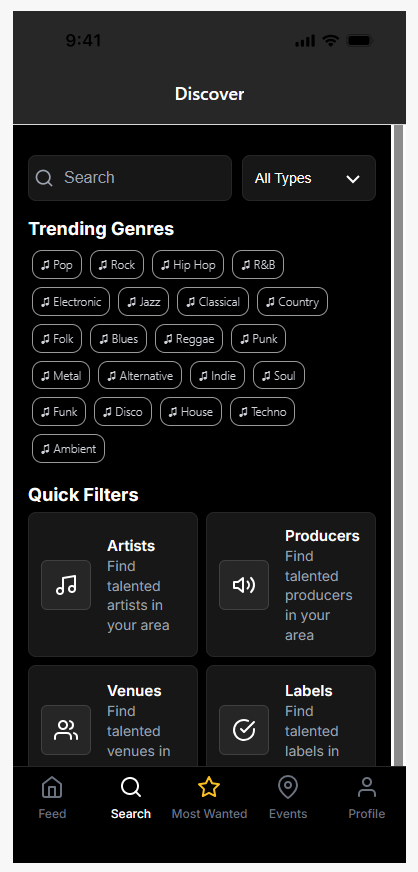Toggle the Jazz genre tag
Screen dimensions: 418x872
(143, 302)
